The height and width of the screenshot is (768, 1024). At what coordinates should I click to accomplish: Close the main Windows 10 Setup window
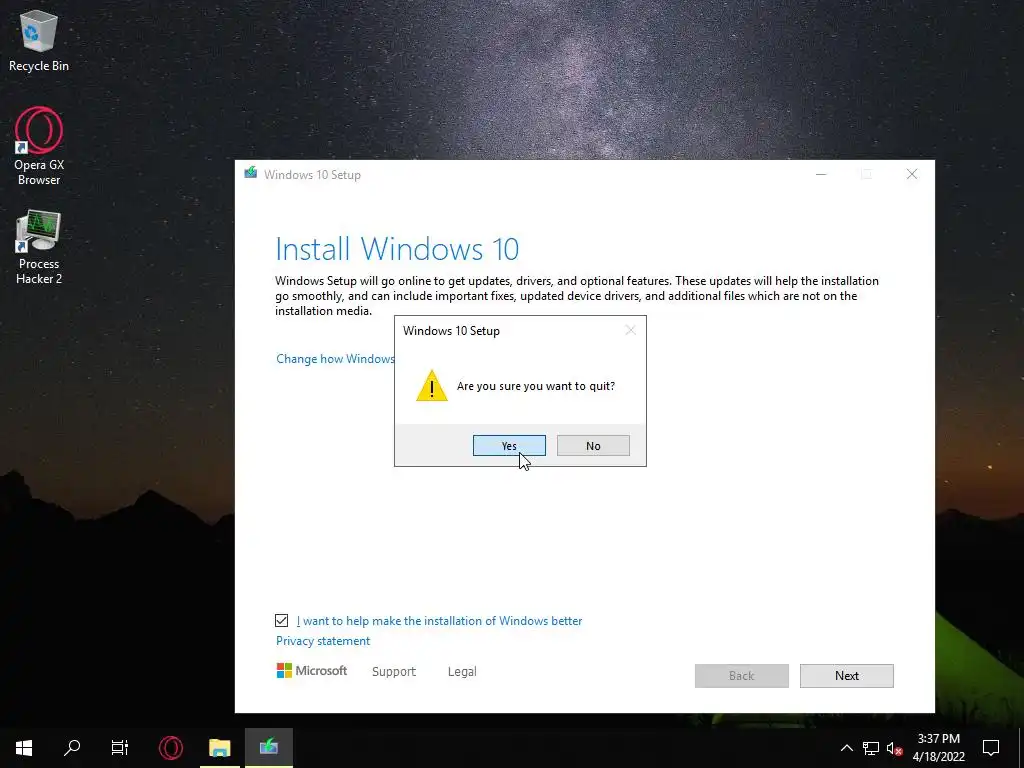point(912,174)
